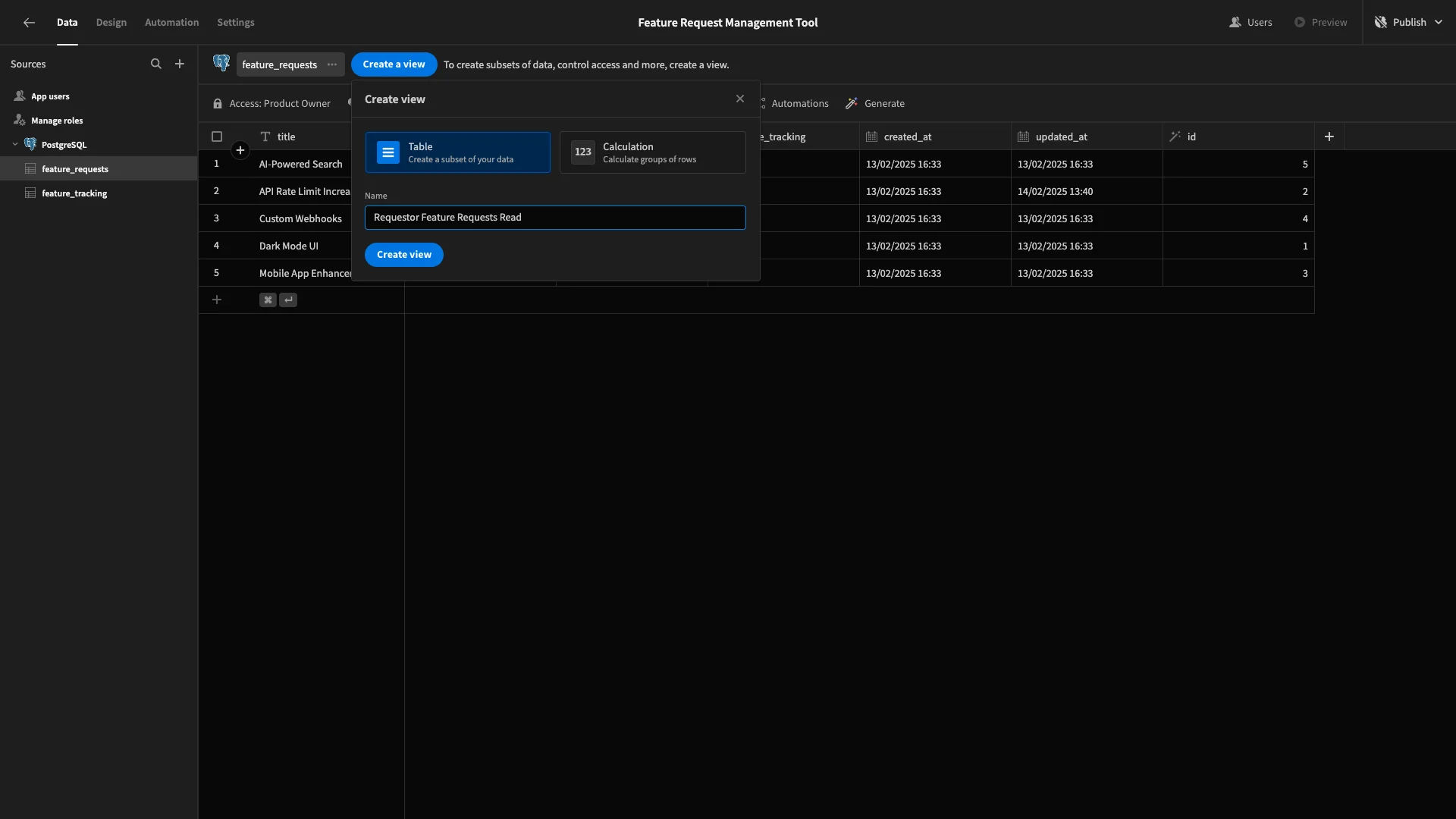Add a new column with plus icon
Image resolution: width=1456 pixels, height=819 pixels.
(x=1329, y=136)
